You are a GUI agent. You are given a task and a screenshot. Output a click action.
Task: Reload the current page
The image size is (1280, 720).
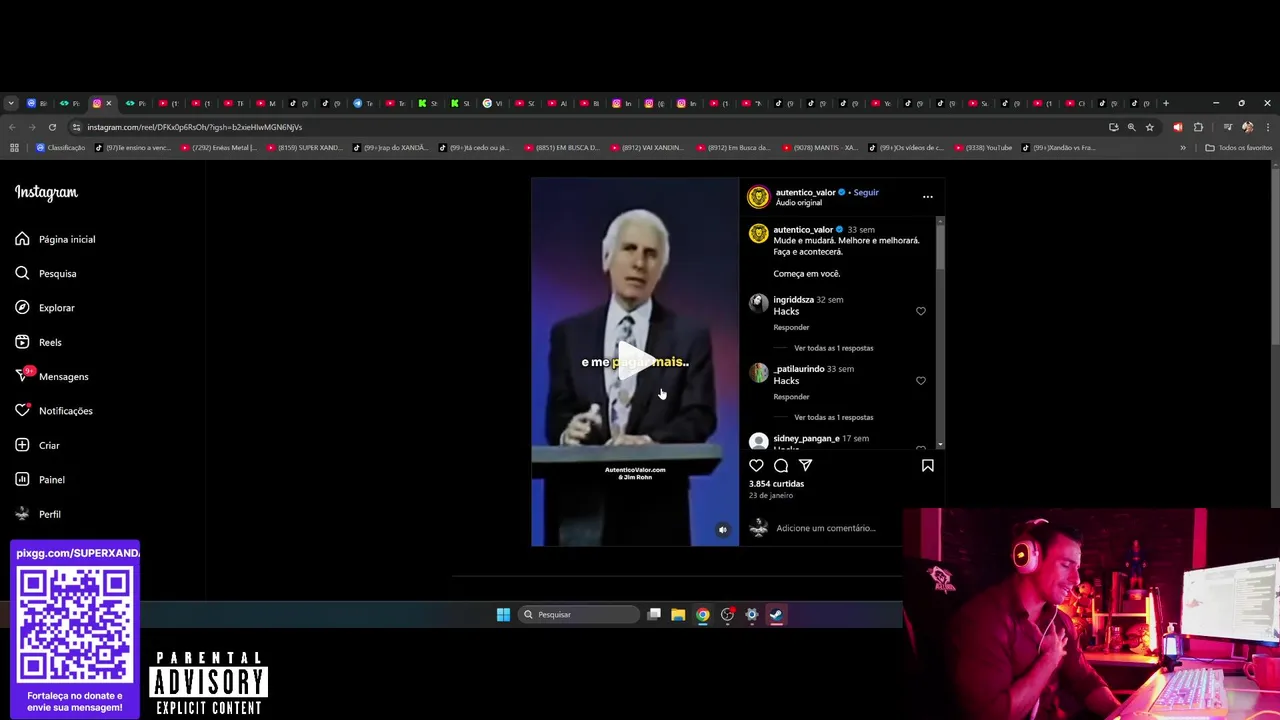[52, 127]
